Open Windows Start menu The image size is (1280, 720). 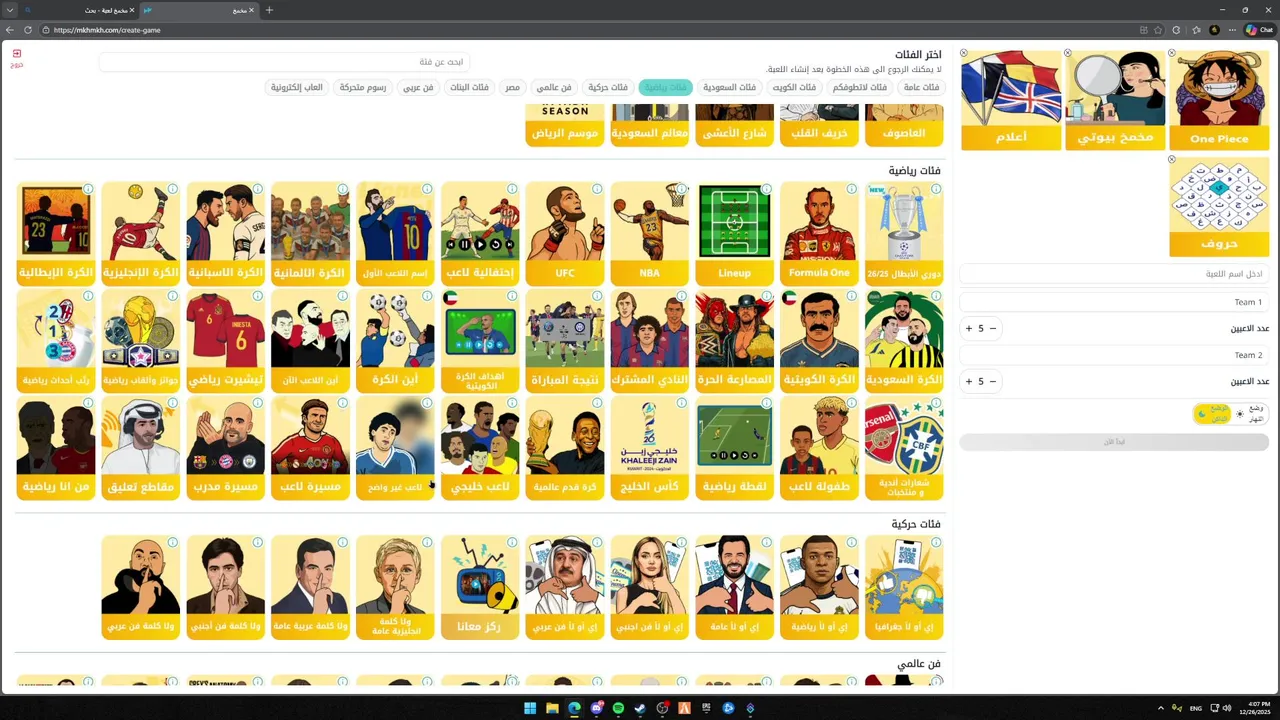pyautogui.click(x=530, y=708)
